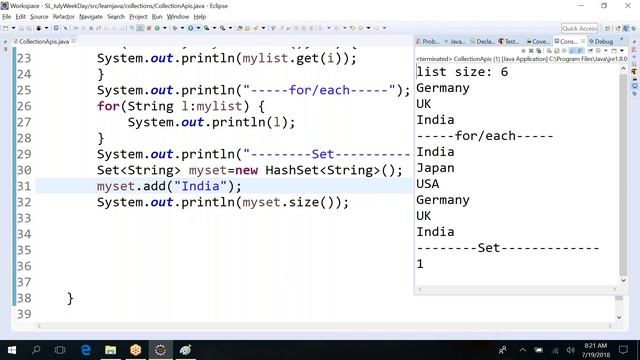Click line 32 println myset.size code
Viewport: 640px width, 360px height.
tap(222, 202)
